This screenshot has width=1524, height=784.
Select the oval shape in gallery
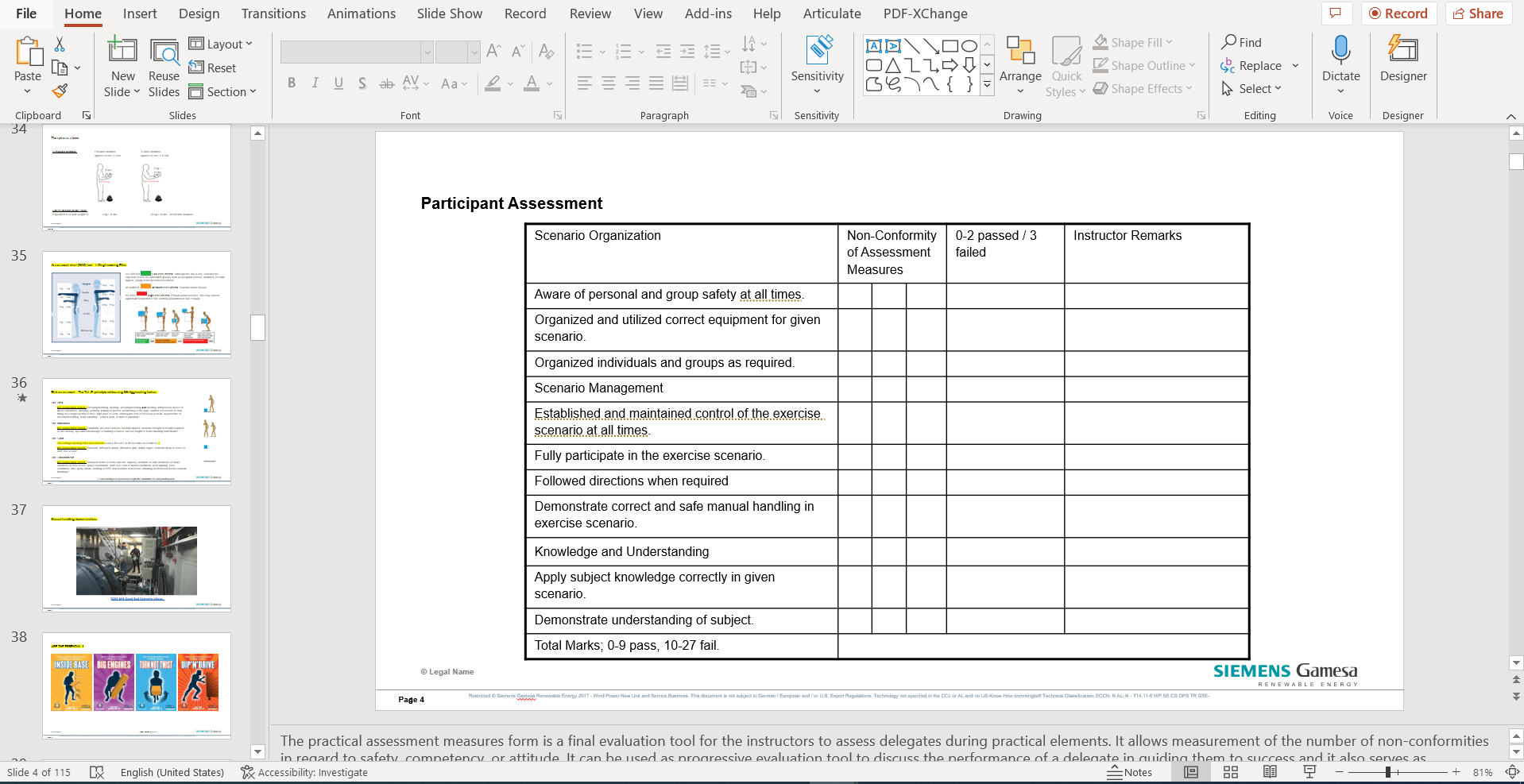(x=969, y=46)
